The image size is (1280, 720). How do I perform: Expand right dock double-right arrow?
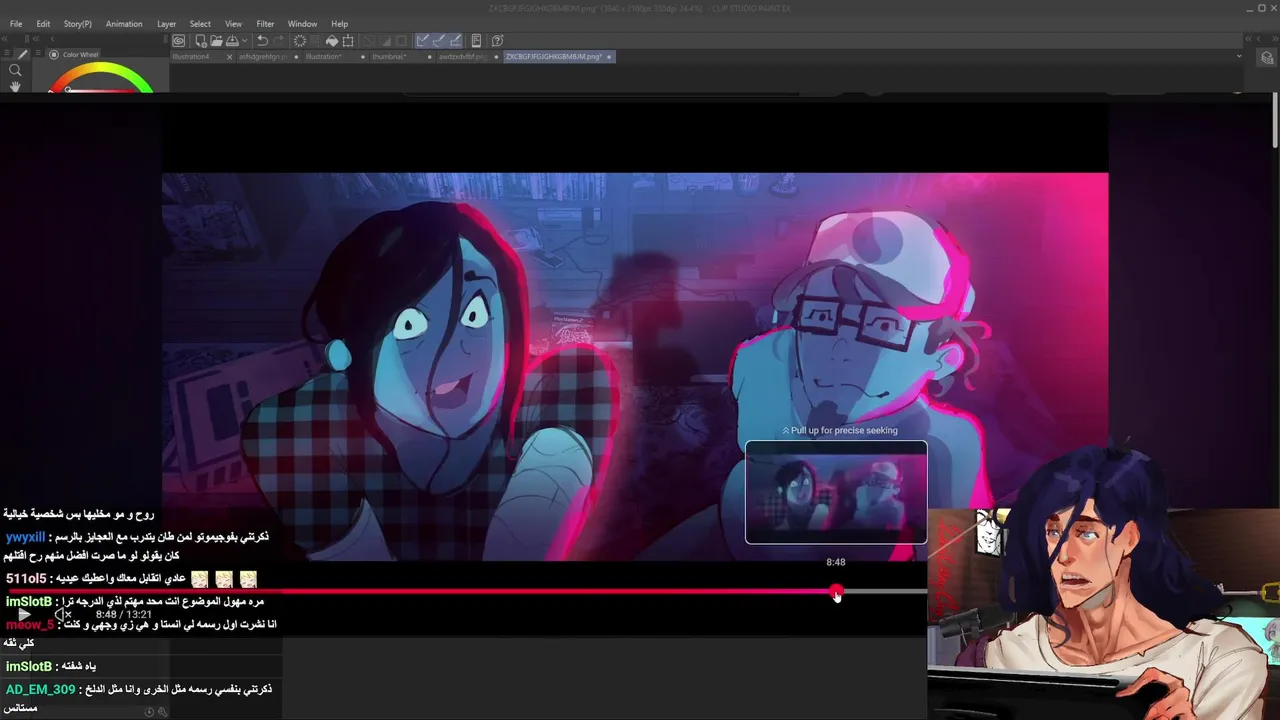[1274, 39]
